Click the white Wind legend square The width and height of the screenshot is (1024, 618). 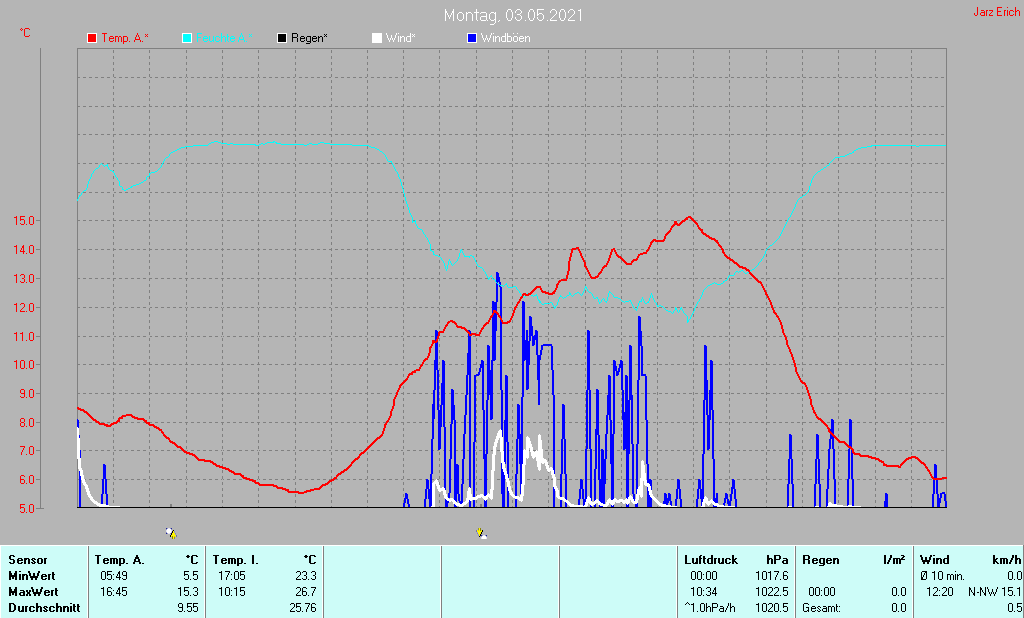(377, 39)
